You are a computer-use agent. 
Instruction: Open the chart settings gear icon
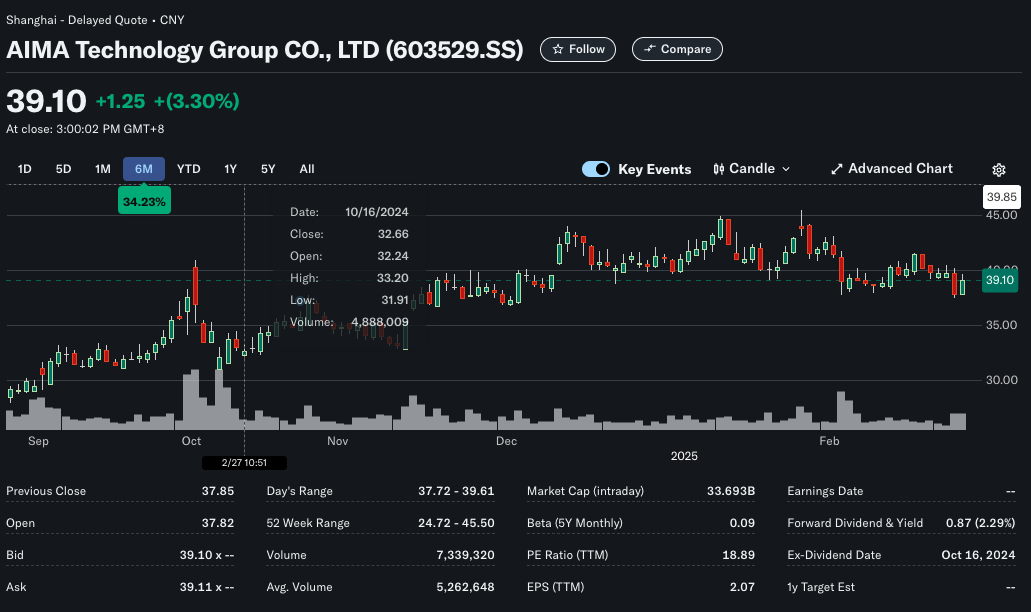pos(999,170)
